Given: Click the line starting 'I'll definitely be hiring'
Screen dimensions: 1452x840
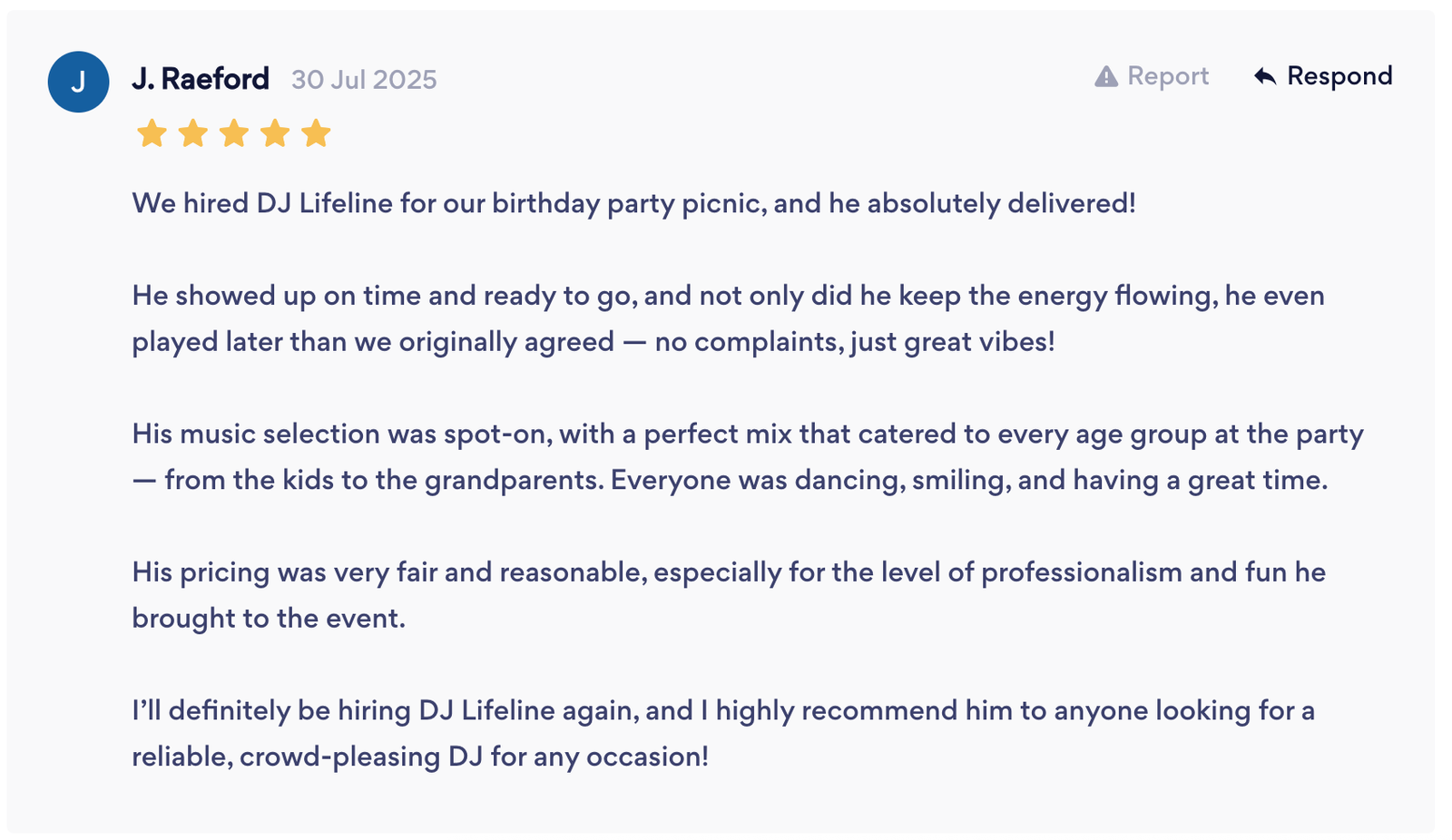Looking at the screenshot, I should 722,710.
